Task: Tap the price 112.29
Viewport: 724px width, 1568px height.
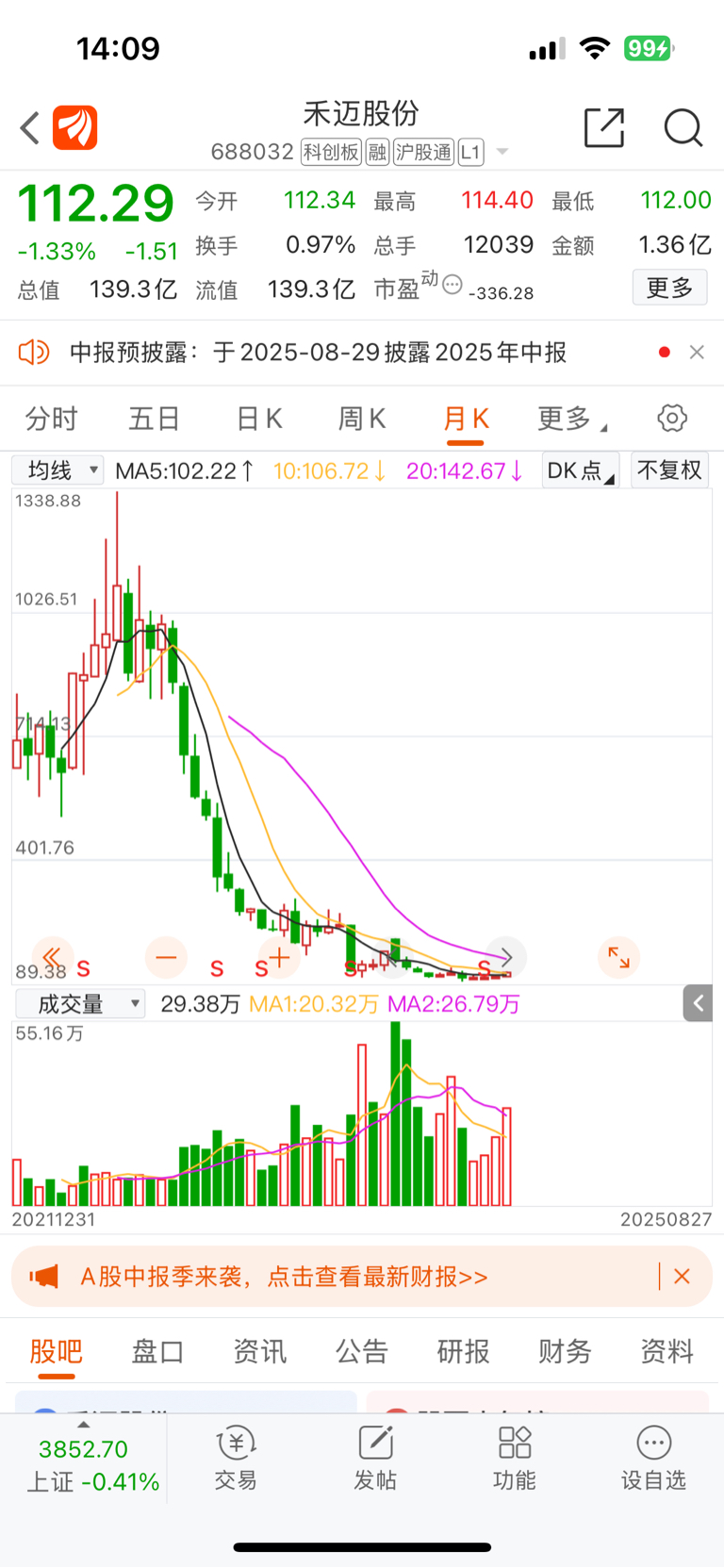Action: click(96, 203)
